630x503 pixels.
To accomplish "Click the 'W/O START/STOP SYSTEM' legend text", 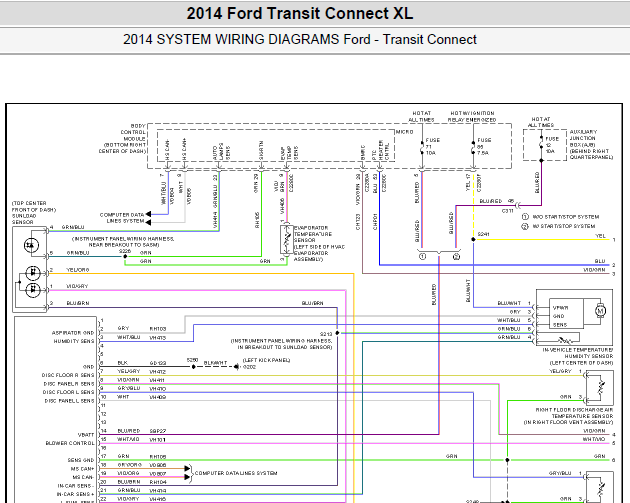I will coord(565,217).
